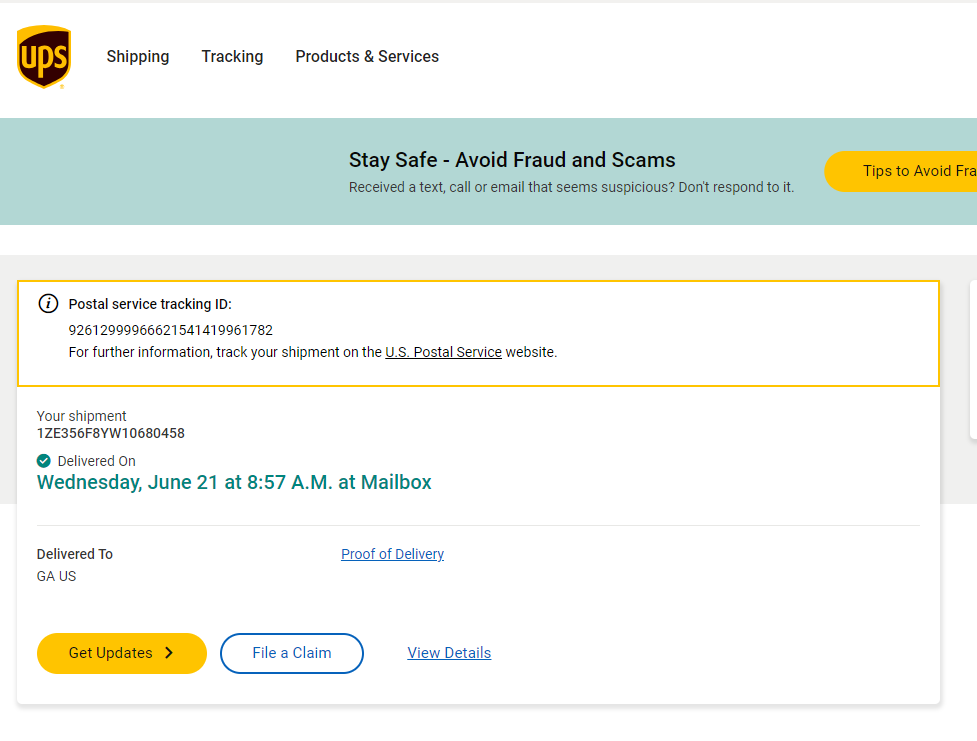Open the Shipping menu
This screenshot has width=977, height=741.
138,57
